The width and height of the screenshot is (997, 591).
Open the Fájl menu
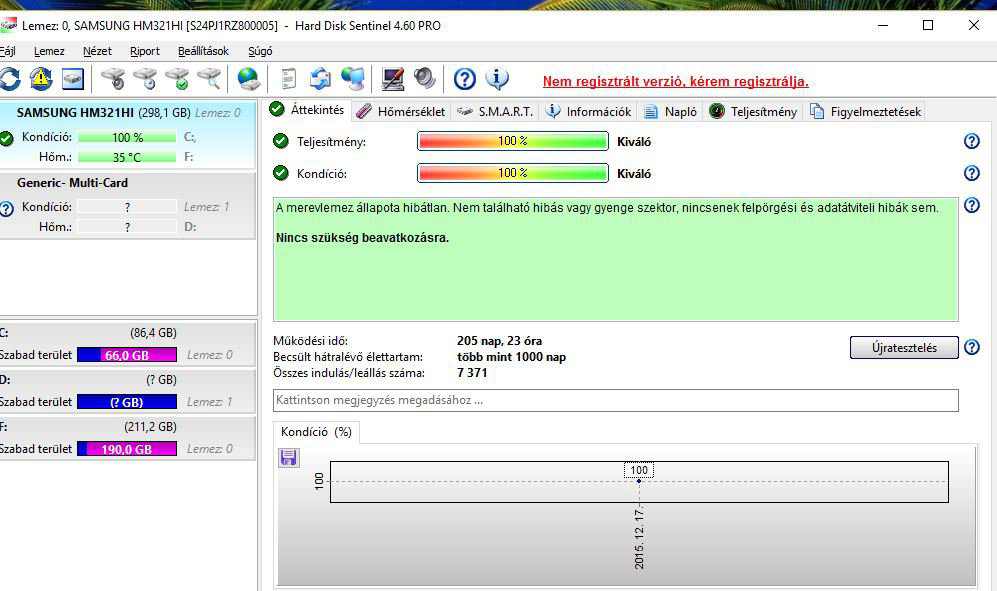pyautogui.click(x=8, y=51)
